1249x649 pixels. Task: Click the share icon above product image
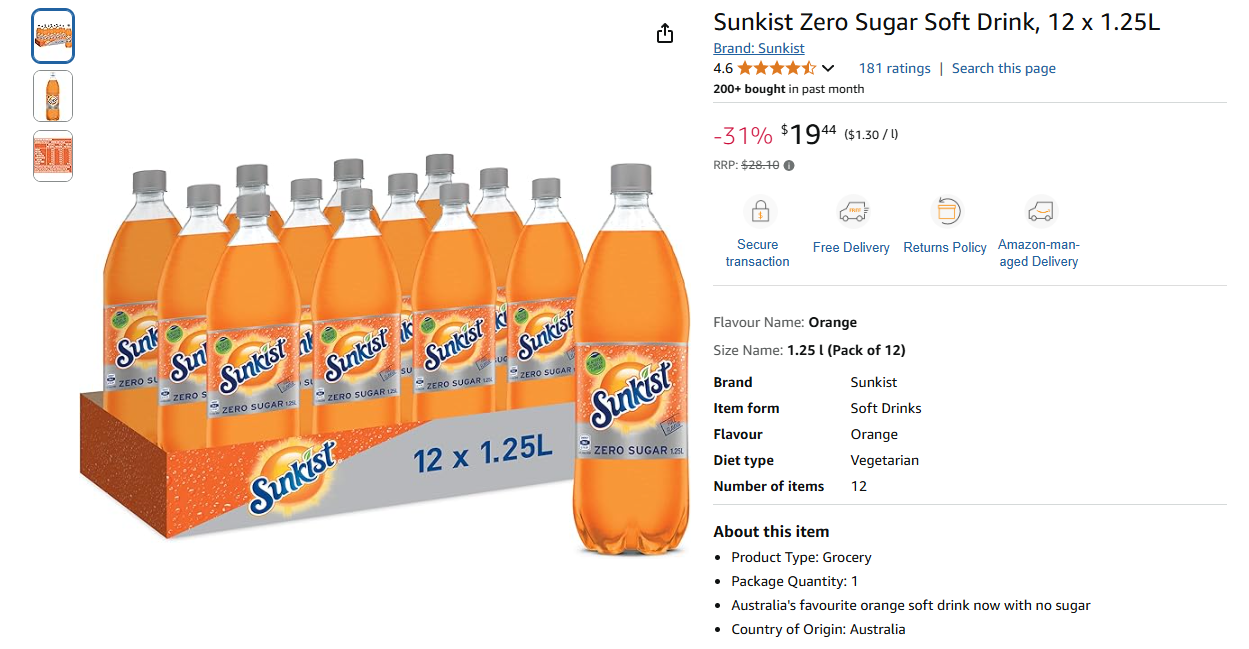click(x=665, y=34)
